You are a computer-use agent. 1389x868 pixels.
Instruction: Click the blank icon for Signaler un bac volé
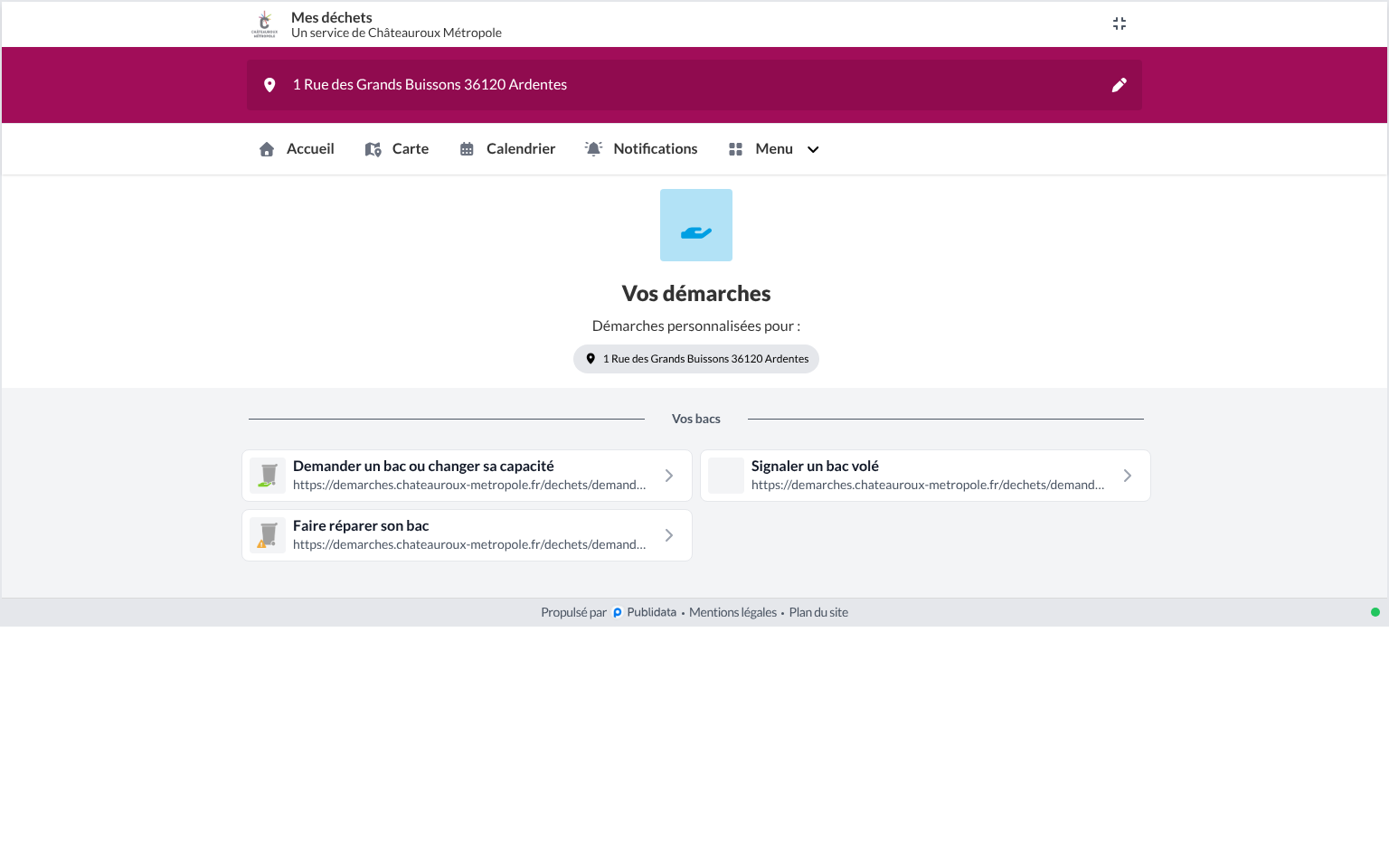pos(726,476)
